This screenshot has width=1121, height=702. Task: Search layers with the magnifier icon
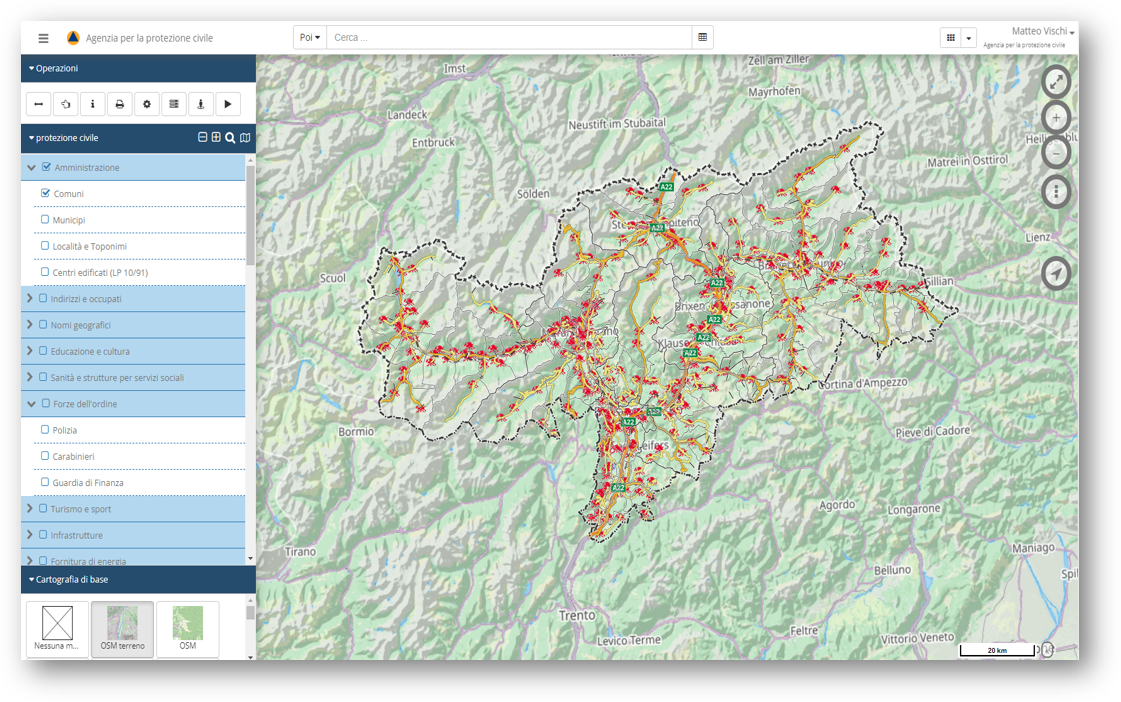click(x=230, y=138)
